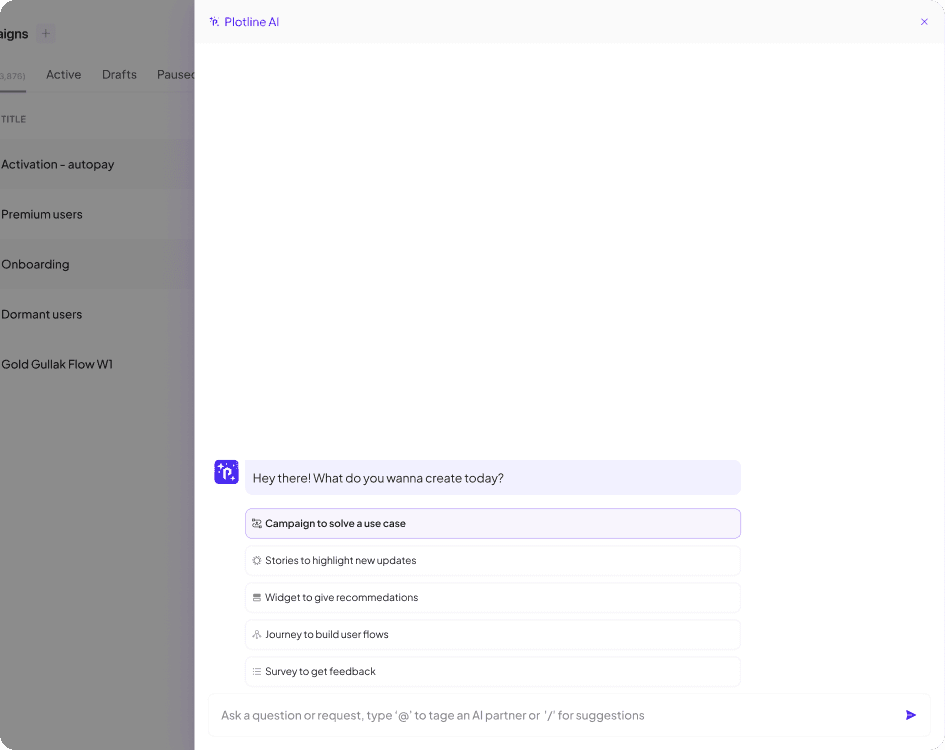Close the Plotline AI panel

tap(924, 22)
